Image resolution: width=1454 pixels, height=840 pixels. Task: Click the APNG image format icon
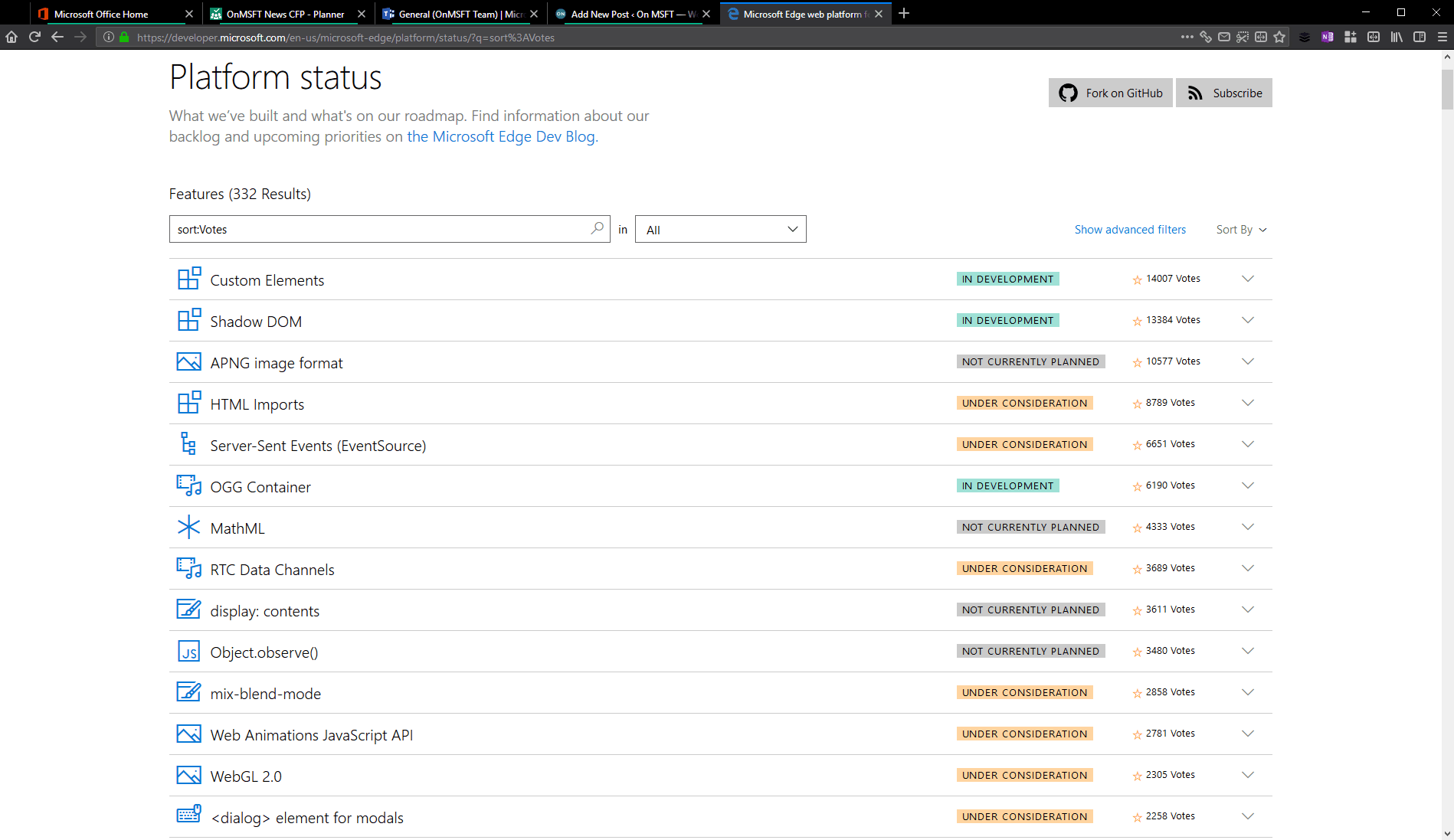pyautogui.click(x=188, y=361)
